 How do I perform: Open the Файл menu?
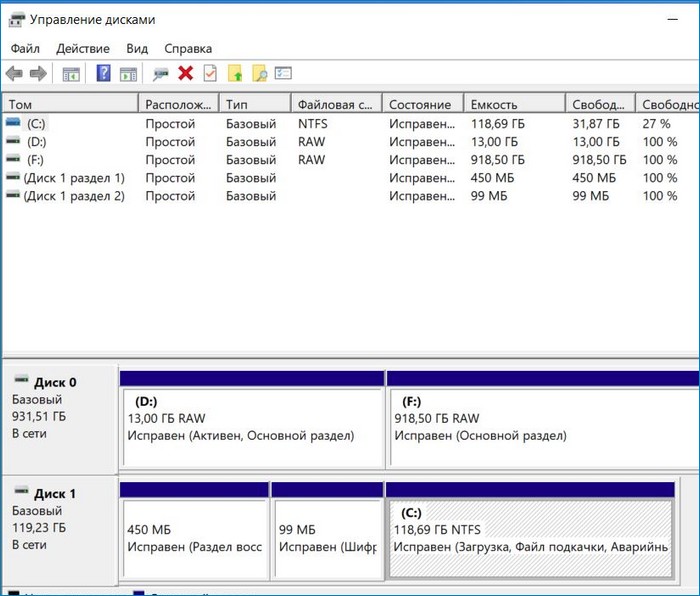click(x=25, y=48)
